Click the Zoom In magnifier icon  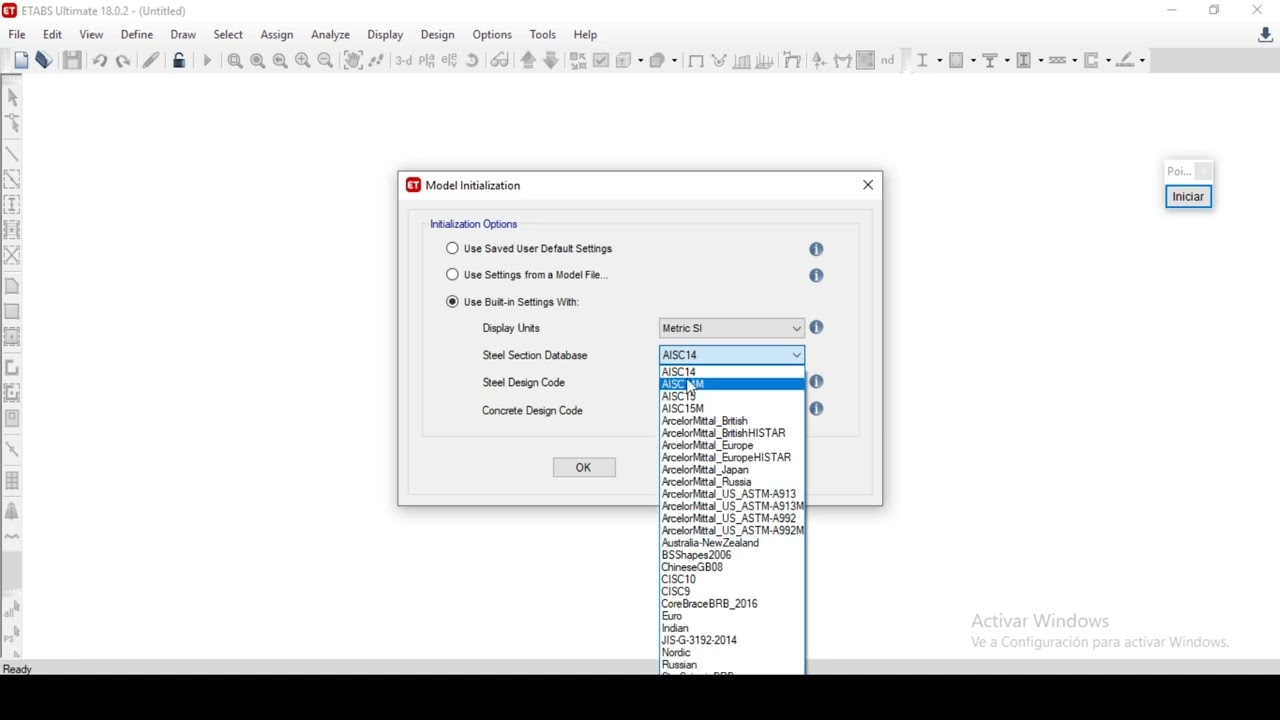point(303,61)
